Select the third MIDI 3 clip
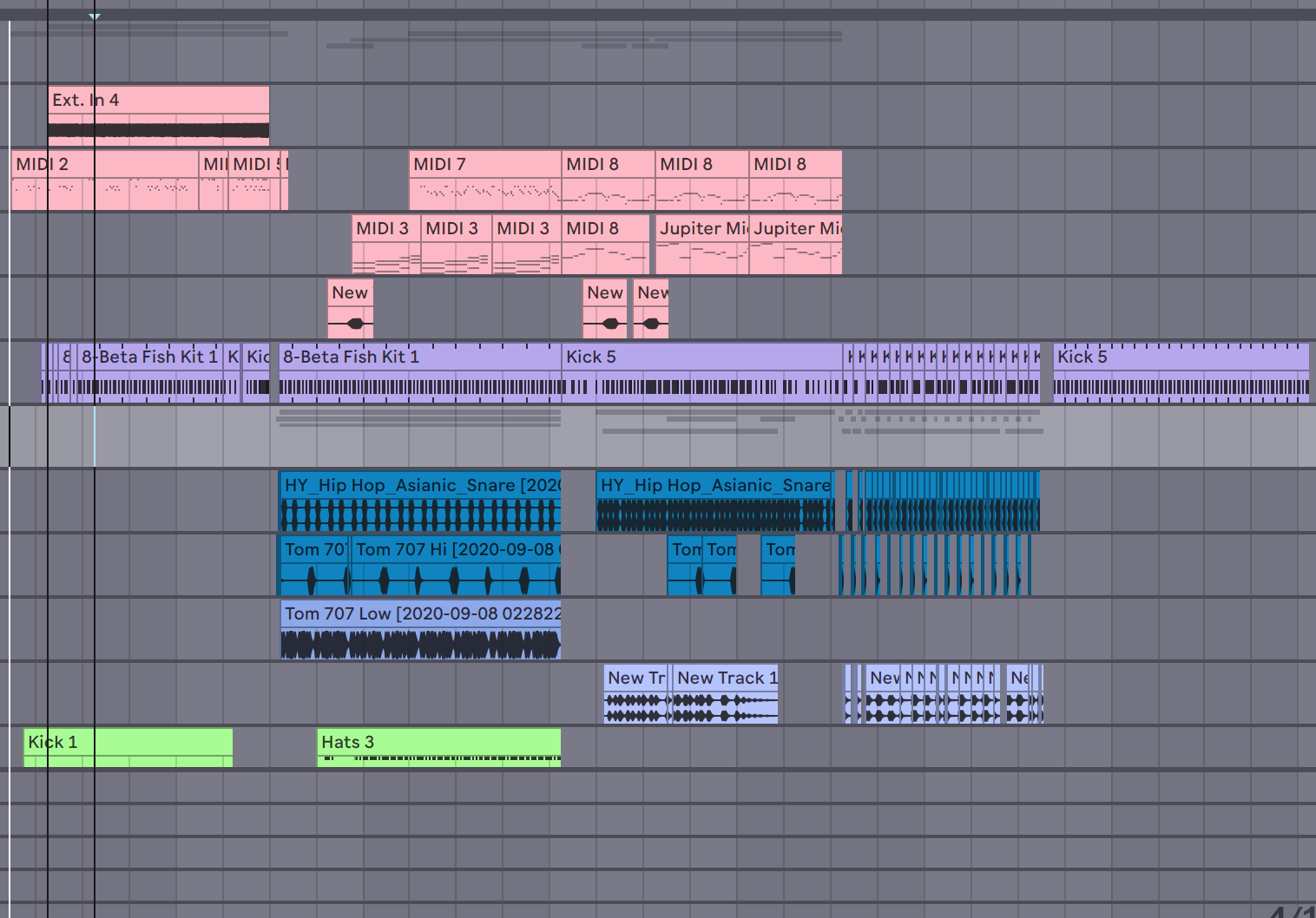Viewport: 1316px width, 918px height. click(527, 245)
